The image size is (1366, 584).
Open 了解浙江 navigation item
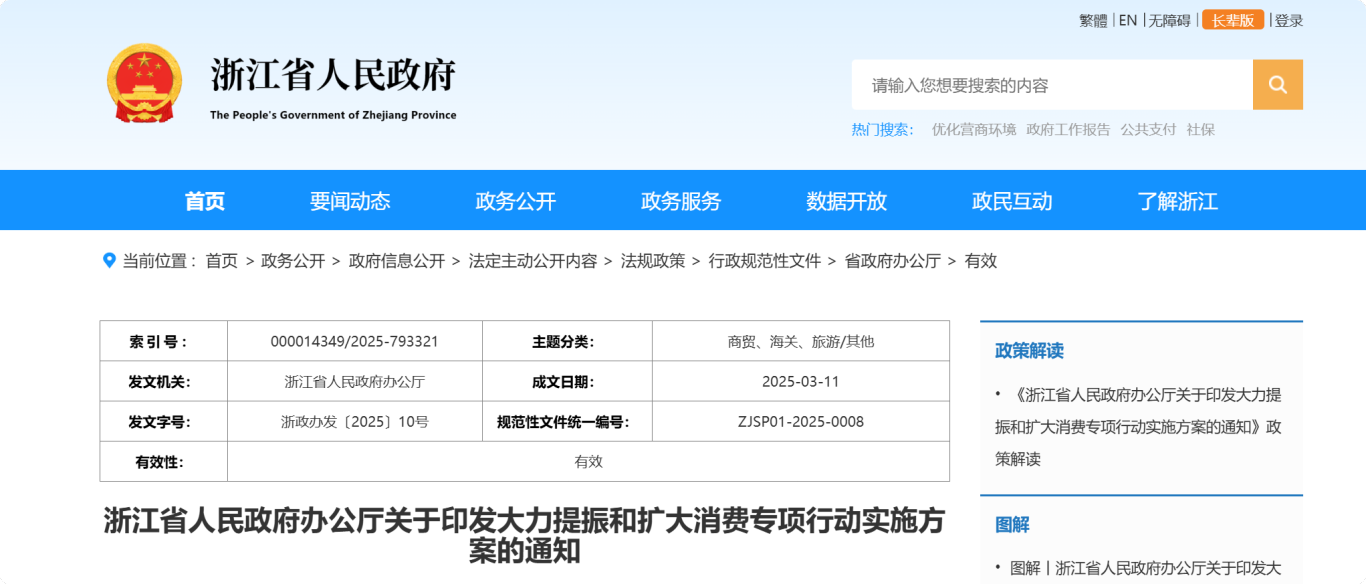click(x=1178, y=201)
